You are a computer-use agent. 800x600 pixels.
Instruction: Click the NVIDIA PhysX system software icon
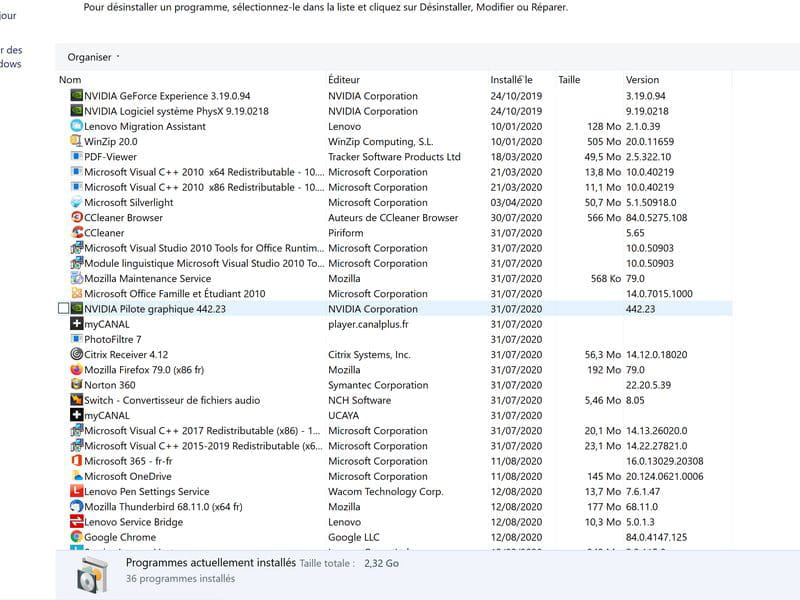click(77, 111)
